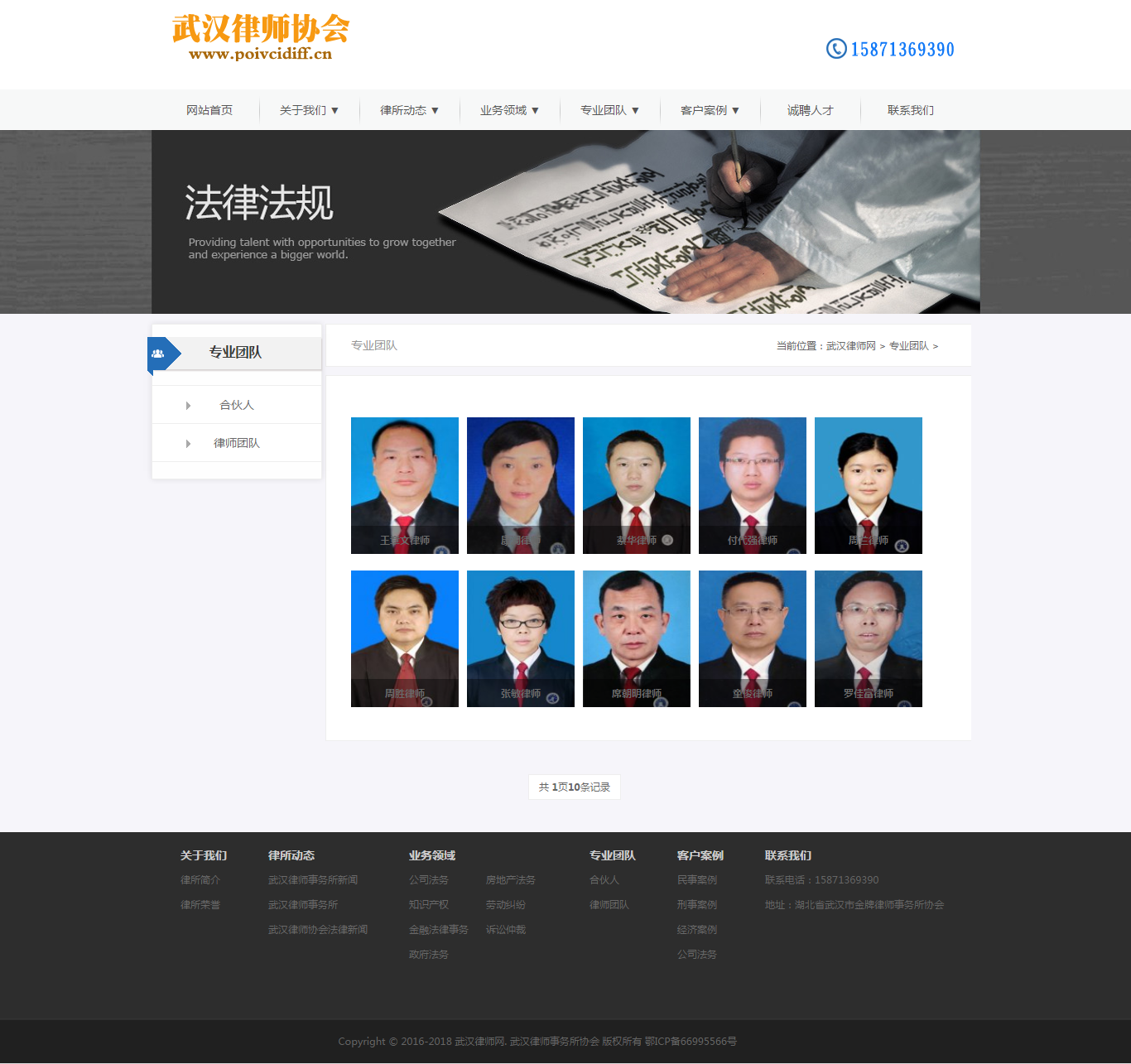The height and width of the screenshot is (1064, 1131).
Task: Open footer link 武汉律师事务所新闻
Action: pos(313,880)
